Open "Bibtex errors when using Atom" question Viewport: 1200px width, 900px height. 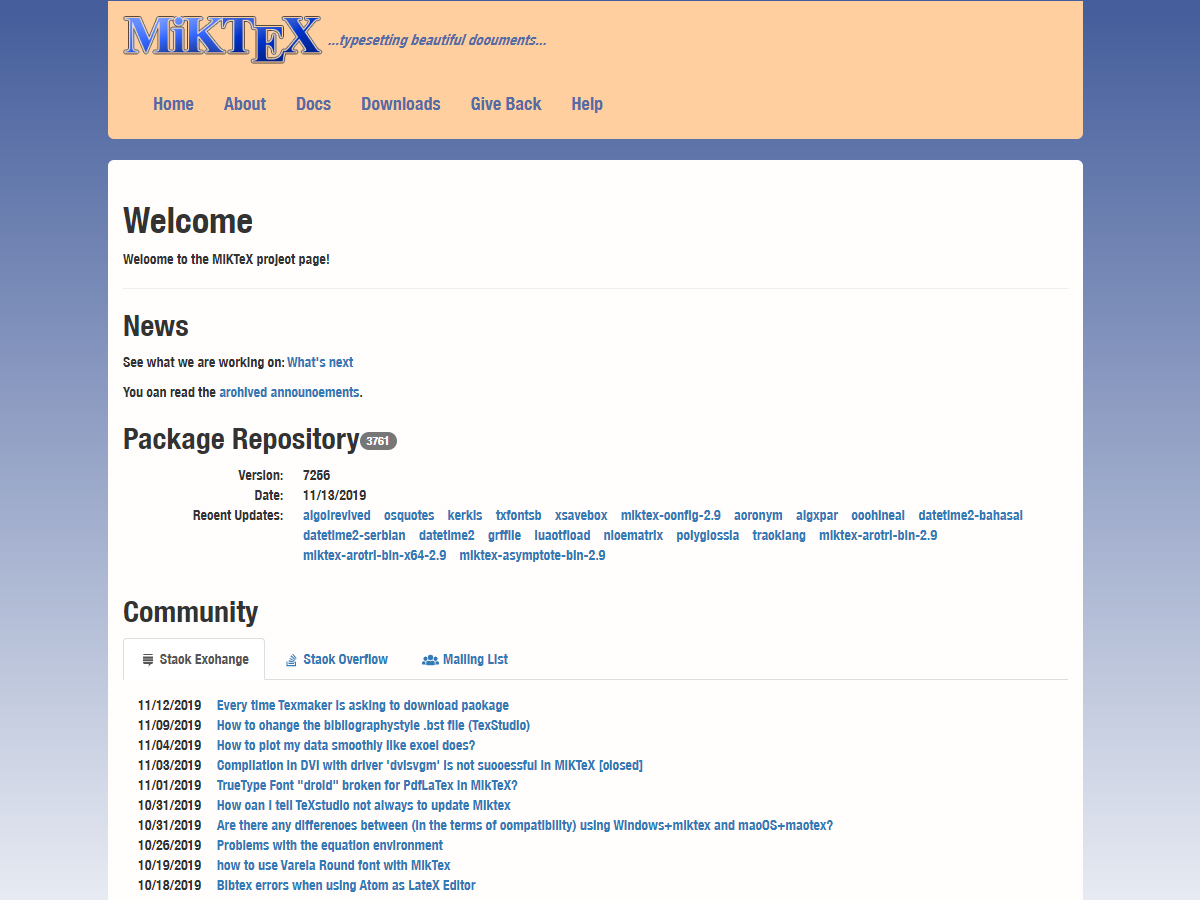(x=346, y=886)
